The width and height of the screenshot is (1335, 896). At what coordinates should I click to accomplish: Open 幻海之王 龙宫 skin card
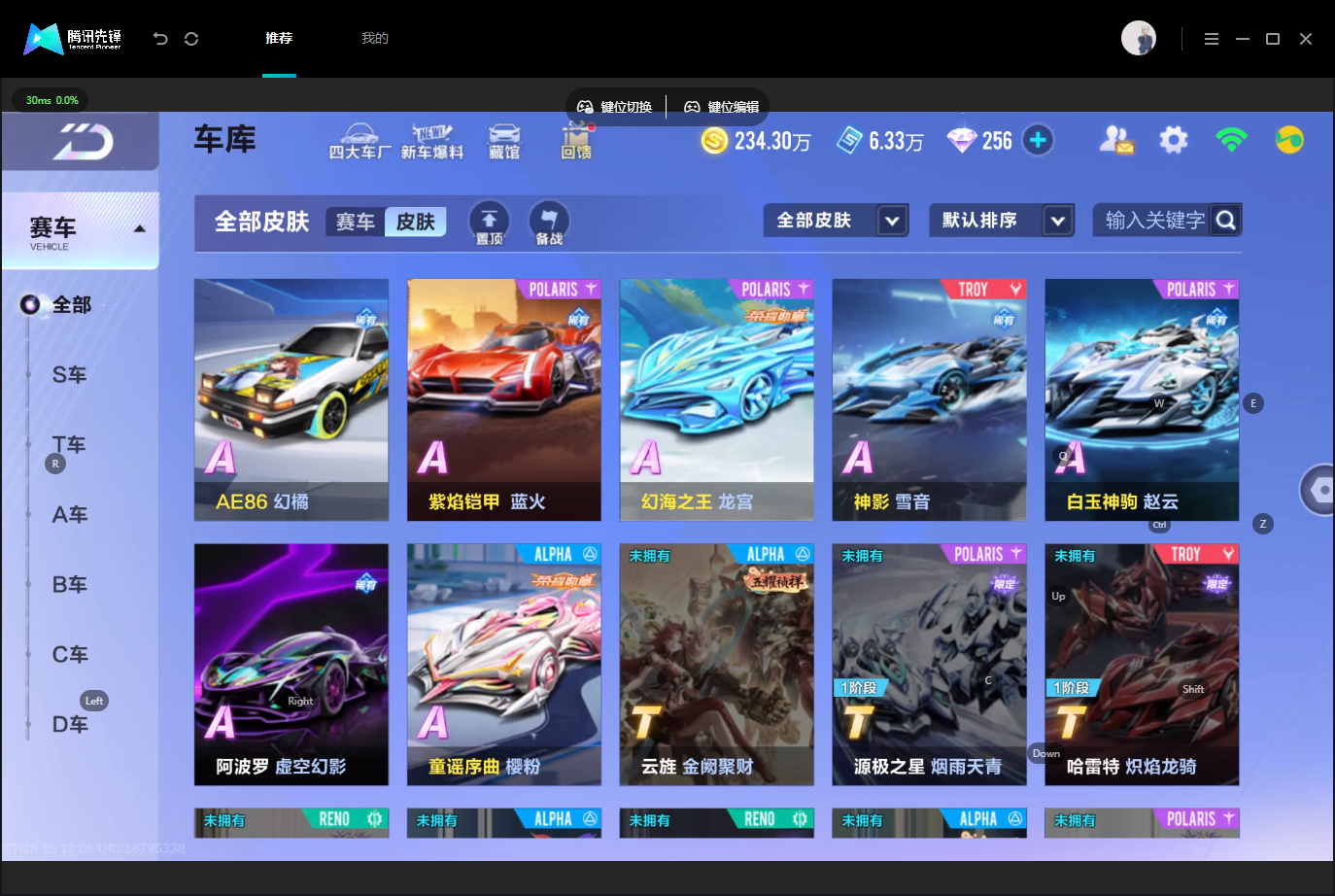tap(717, 400)
